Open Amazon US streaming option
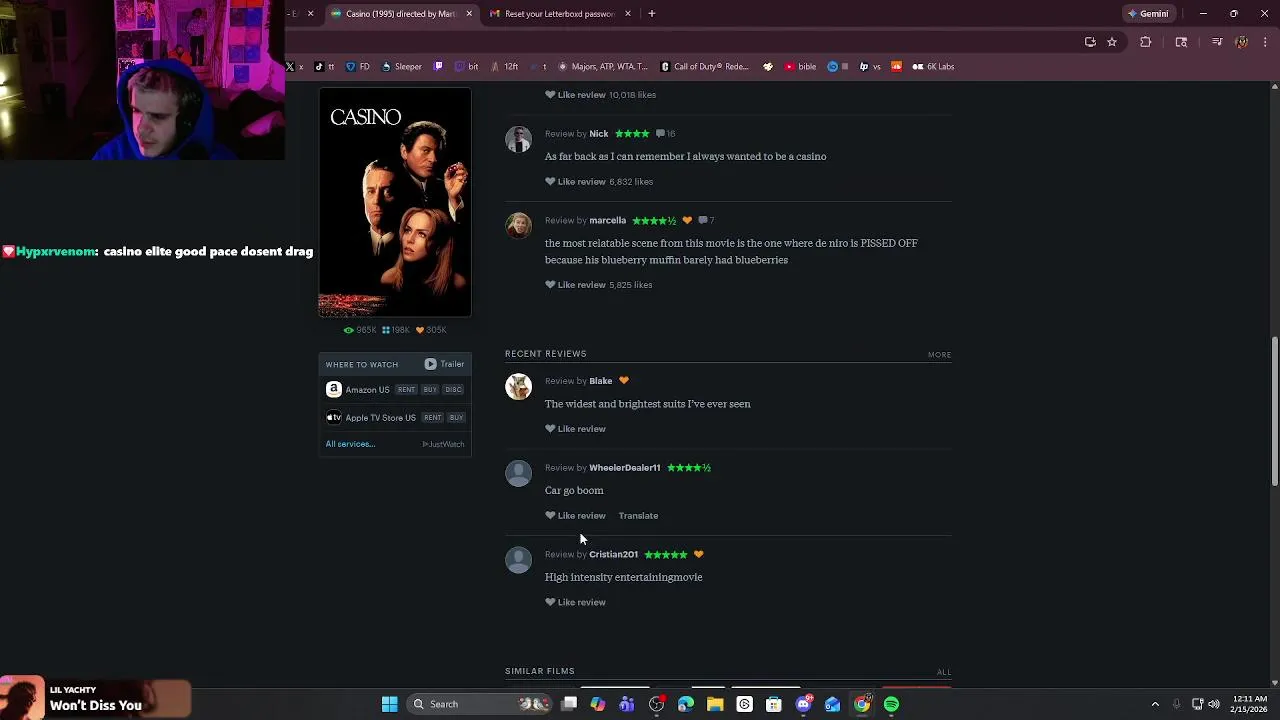Image resolution: width=1280 pixels, height=720 pixels. coord(357,390)
